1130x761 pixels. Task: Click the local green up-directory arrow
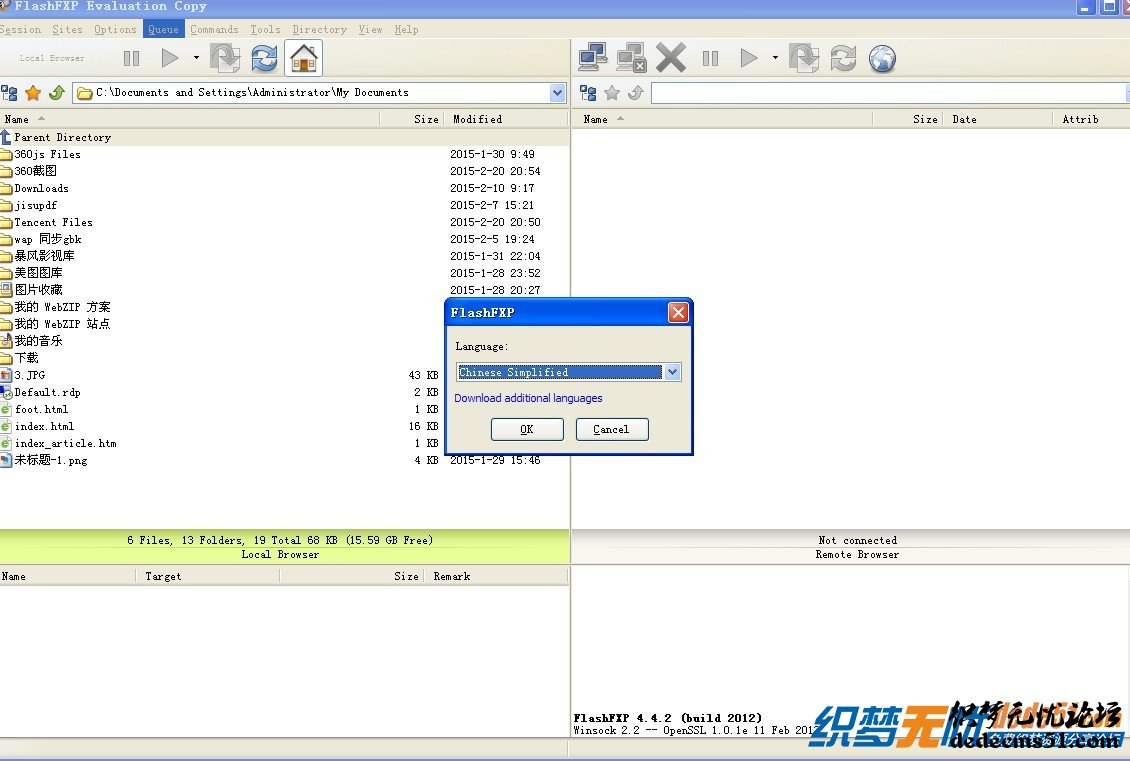[x=56, y=93]
